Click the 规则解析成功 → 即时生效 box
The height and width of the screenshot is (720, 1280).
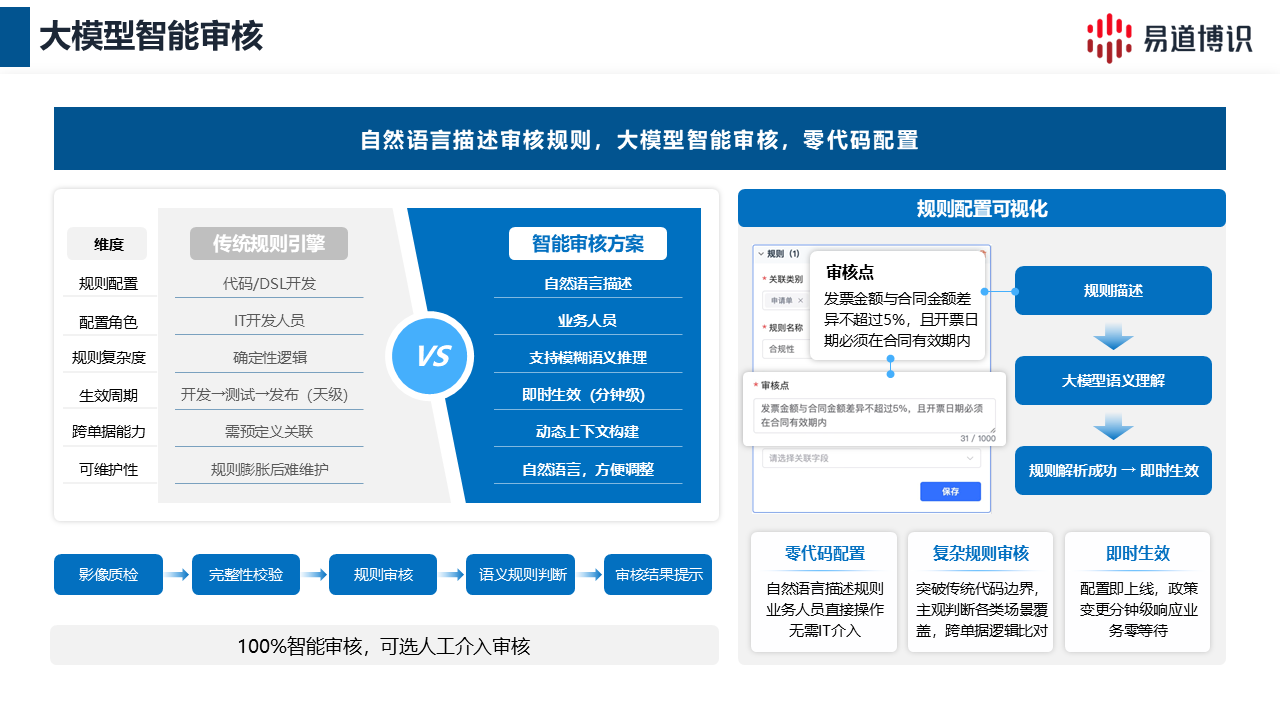1113,470
